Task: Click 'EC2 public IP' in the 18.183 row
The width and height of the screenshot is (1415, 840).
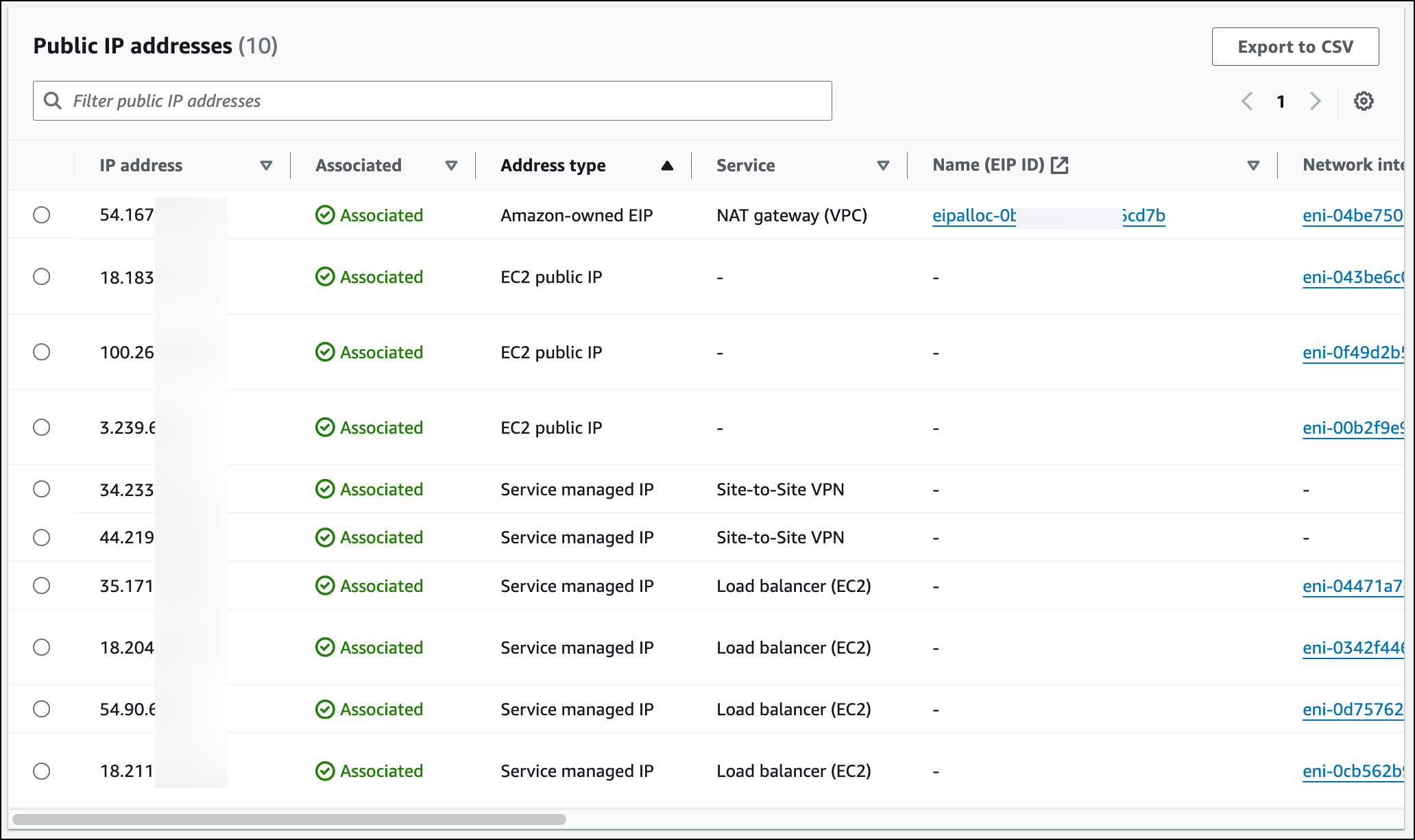Action: click(551, 277)
